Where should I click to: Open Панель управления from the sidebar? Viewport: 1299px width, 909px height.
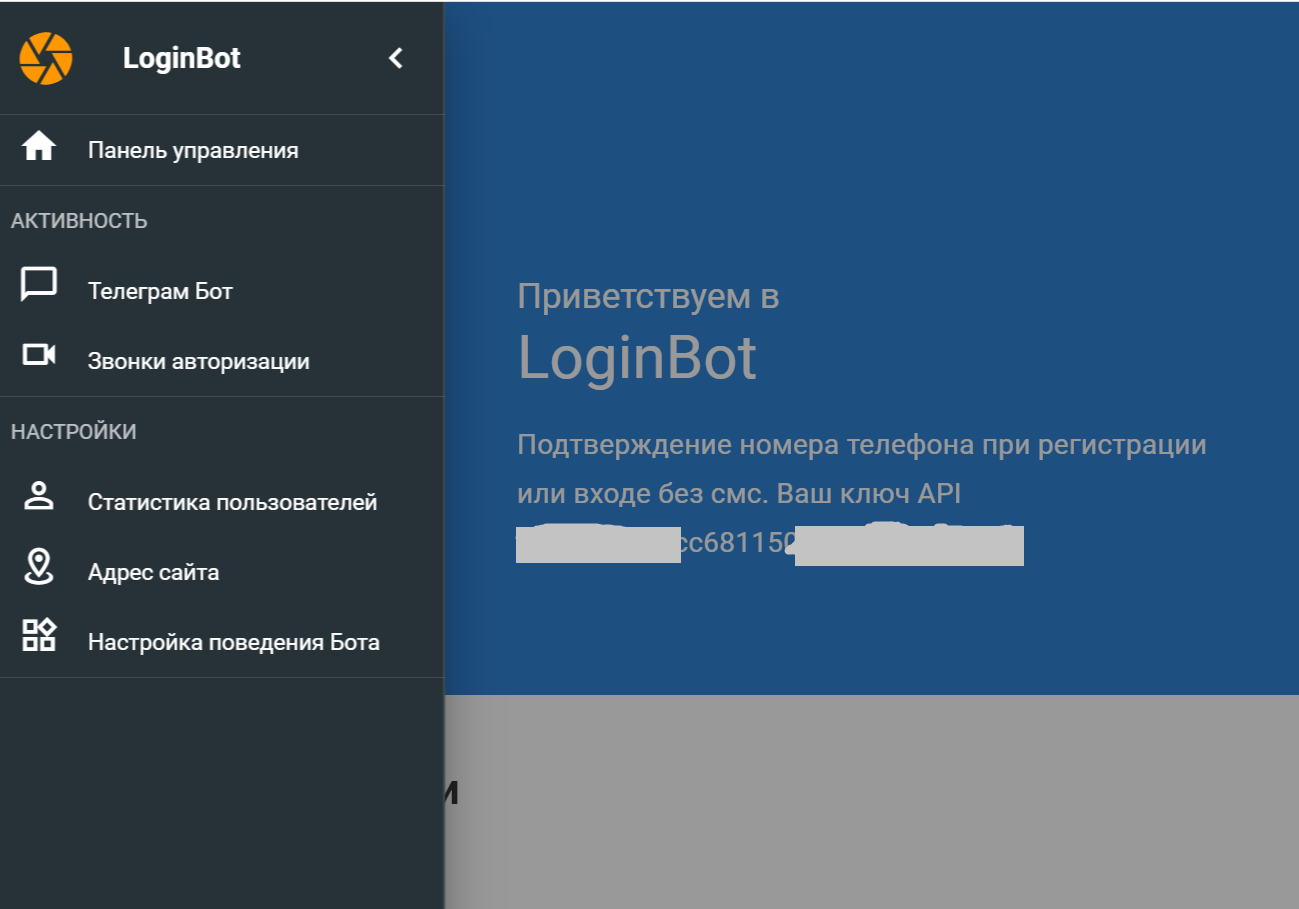[x=193, y=151]
